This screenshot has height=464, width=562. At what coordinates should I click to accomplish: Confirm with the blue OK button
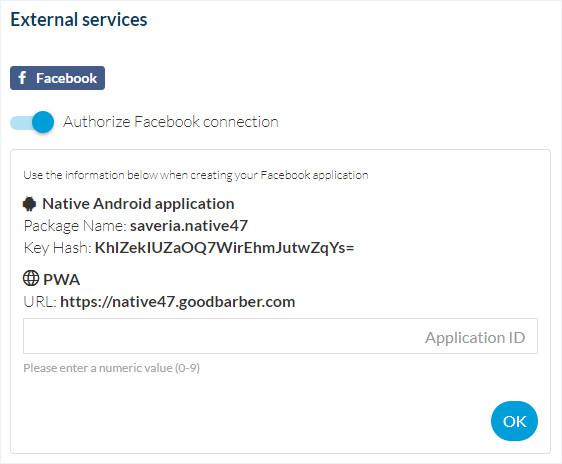tap(514, 421)
